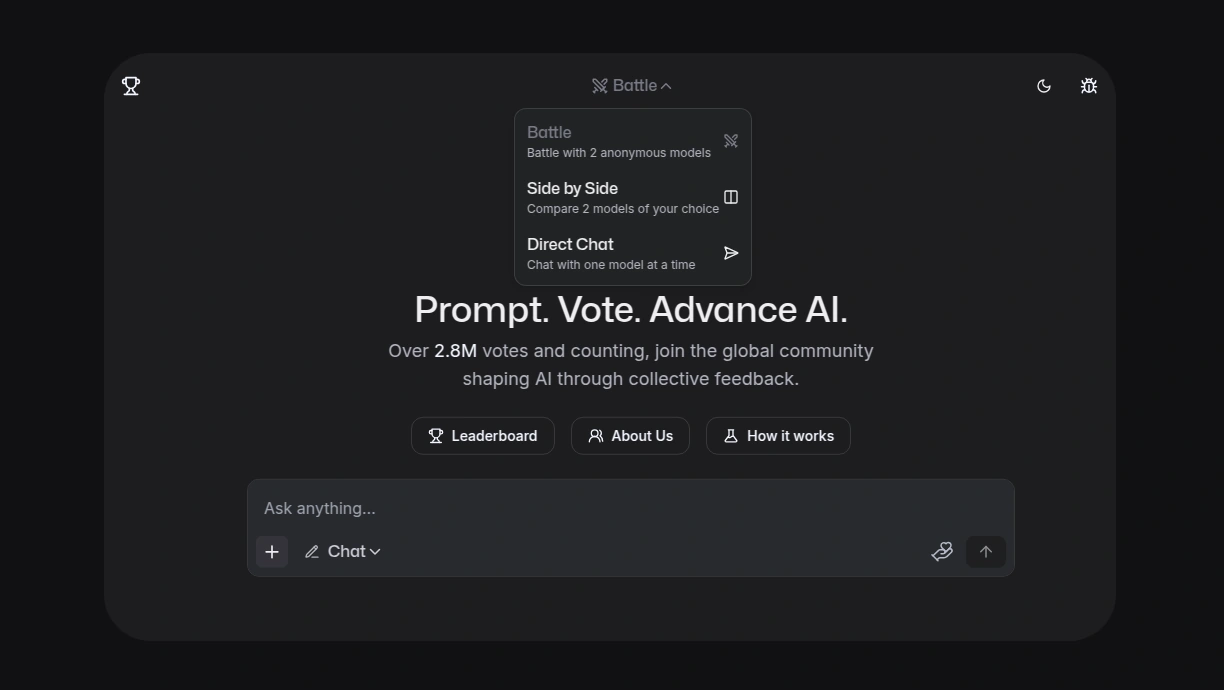
Task: Toggle dark mode with the moon icon
Action: pos(1044,86)
